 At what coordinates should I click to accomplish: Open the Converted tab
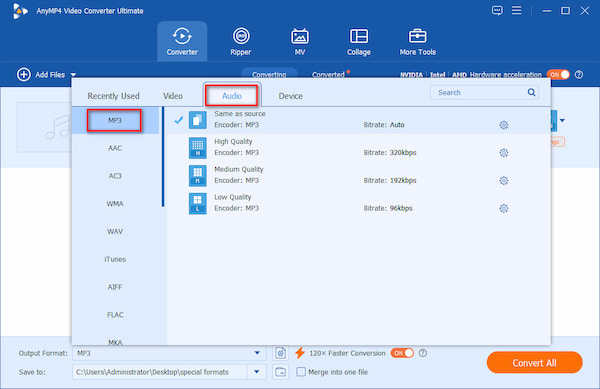point(328,75)
